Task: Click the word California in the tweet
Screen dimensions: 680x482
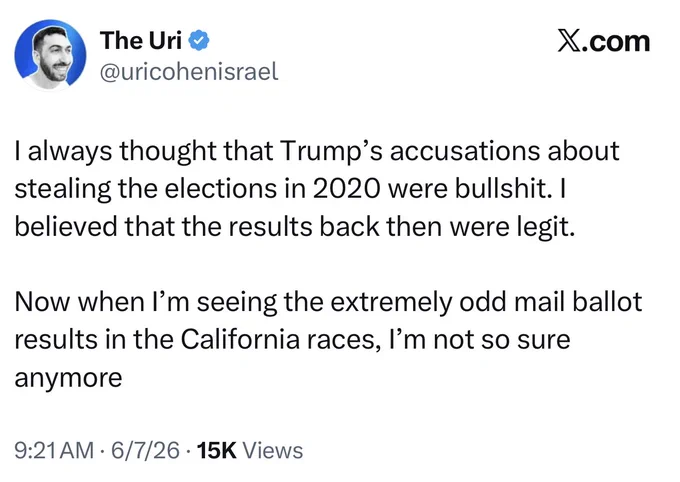Action: point(240,339)
